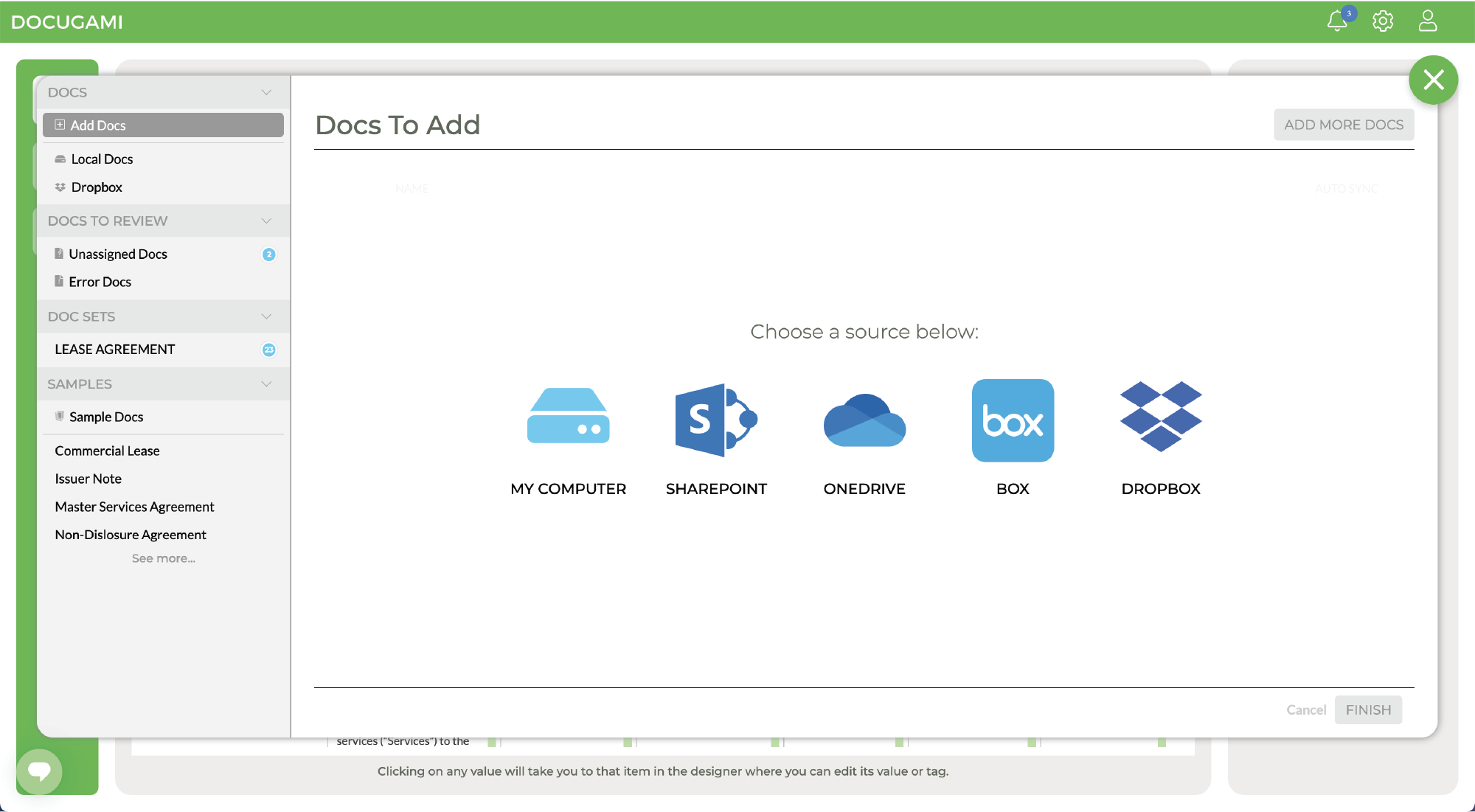The height and width of the screenshot is (812, 1475).
Task: Cancel the Docs To Add dialog
Action: [1305, 709]
